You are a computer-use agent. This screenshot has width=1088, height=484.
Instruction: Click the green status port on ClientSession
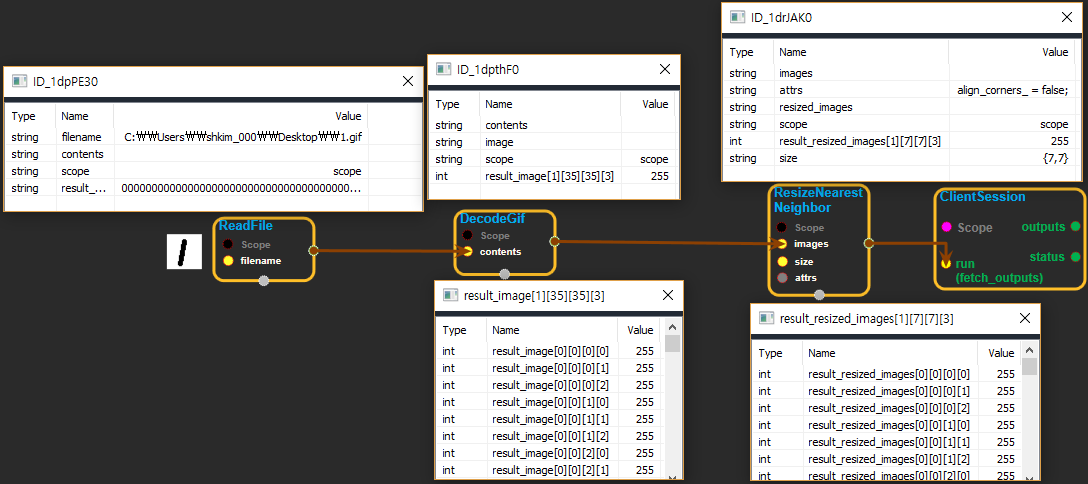[x=1075, y=257]
